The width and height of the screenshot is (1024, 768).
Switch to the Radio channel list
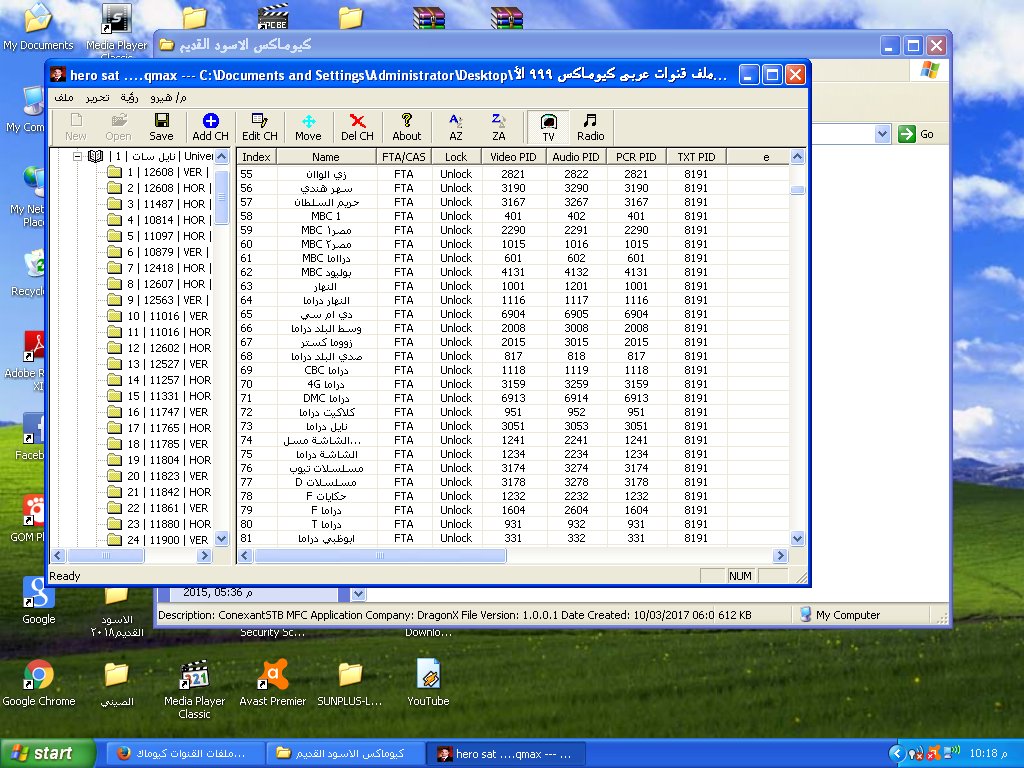click(590, 127)
